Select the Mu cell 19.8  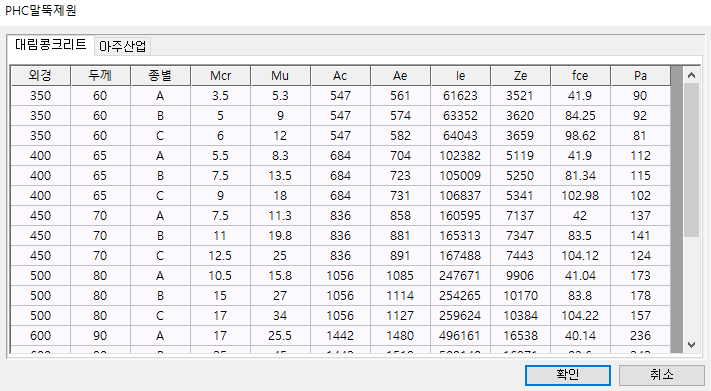pyautogui.click(x=281, y=235)
